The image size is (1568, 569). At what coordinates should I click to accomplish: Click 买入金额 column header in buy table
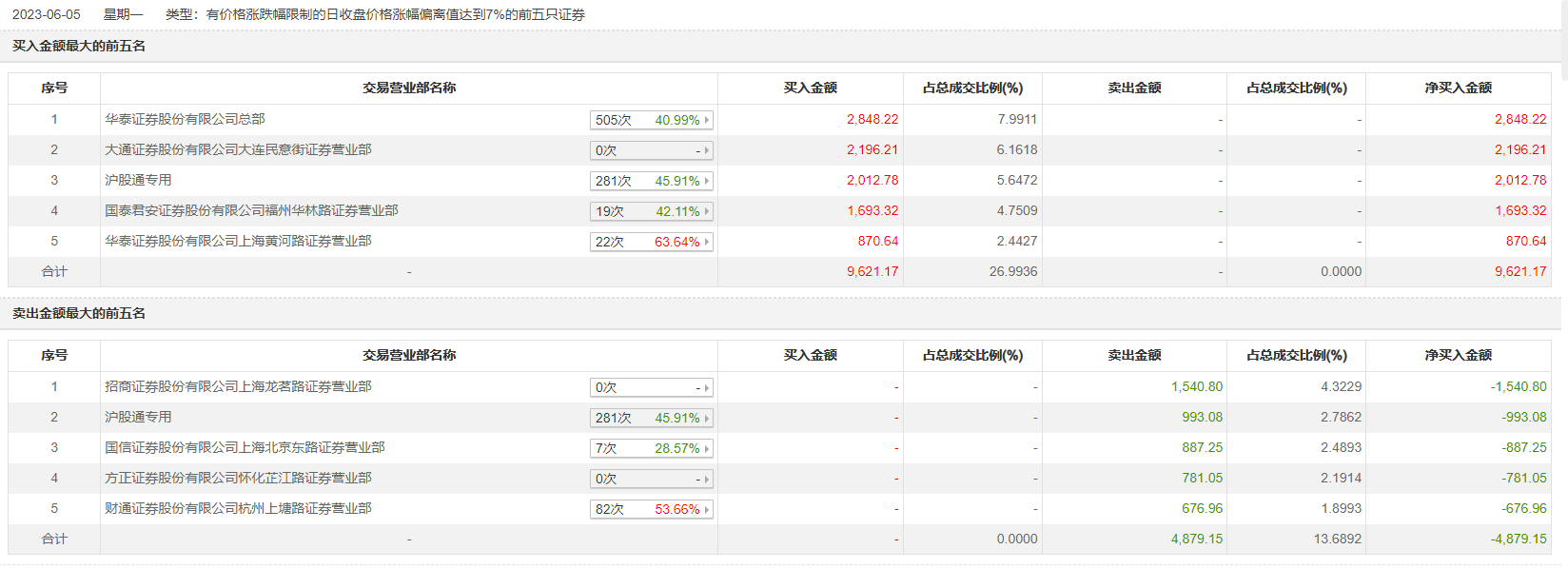coord(811,88)
